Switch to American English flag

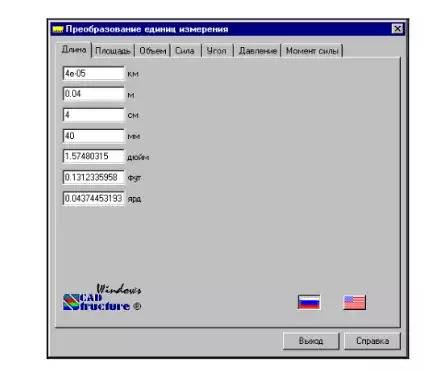coord(354,302)
